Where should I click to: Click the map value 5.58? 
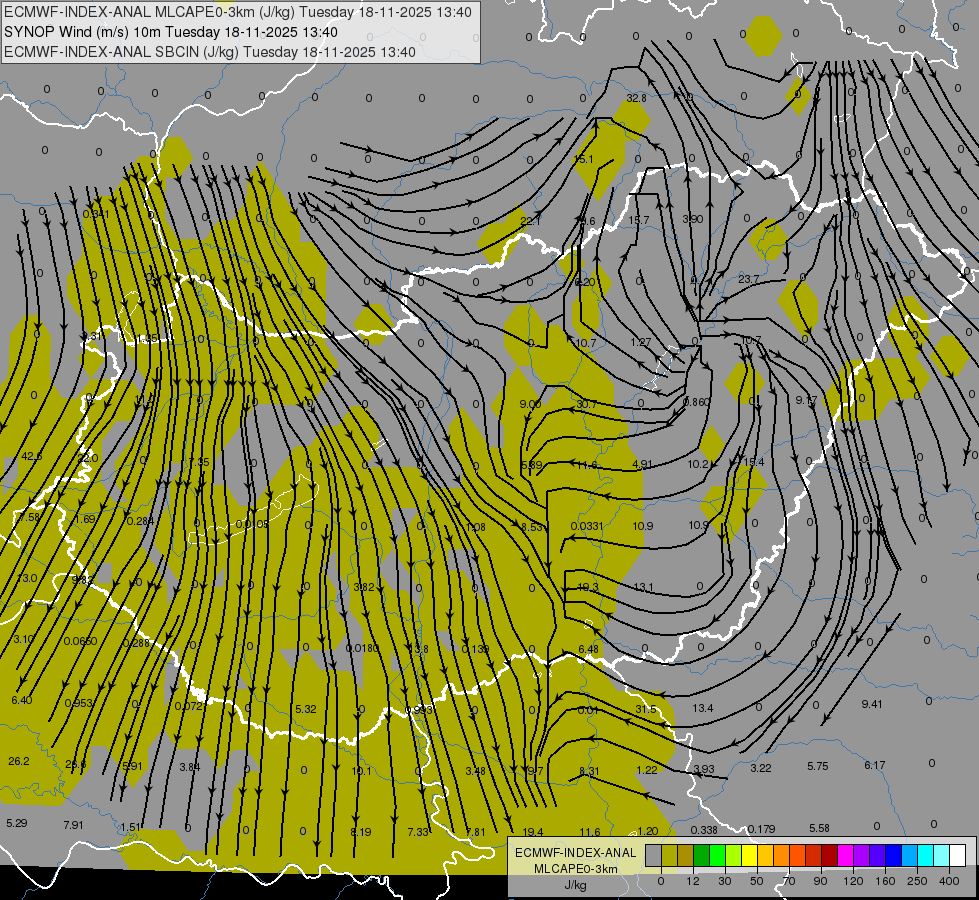click(819, 828)
